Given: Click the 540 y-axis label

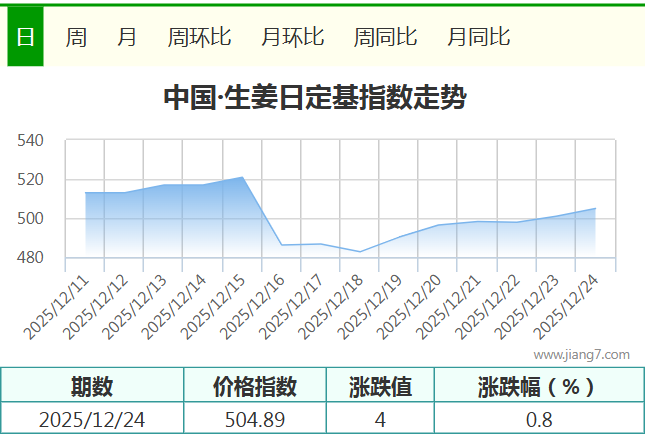Looking at the screenshot, I should pyautogui.click(x=32, y=141).
